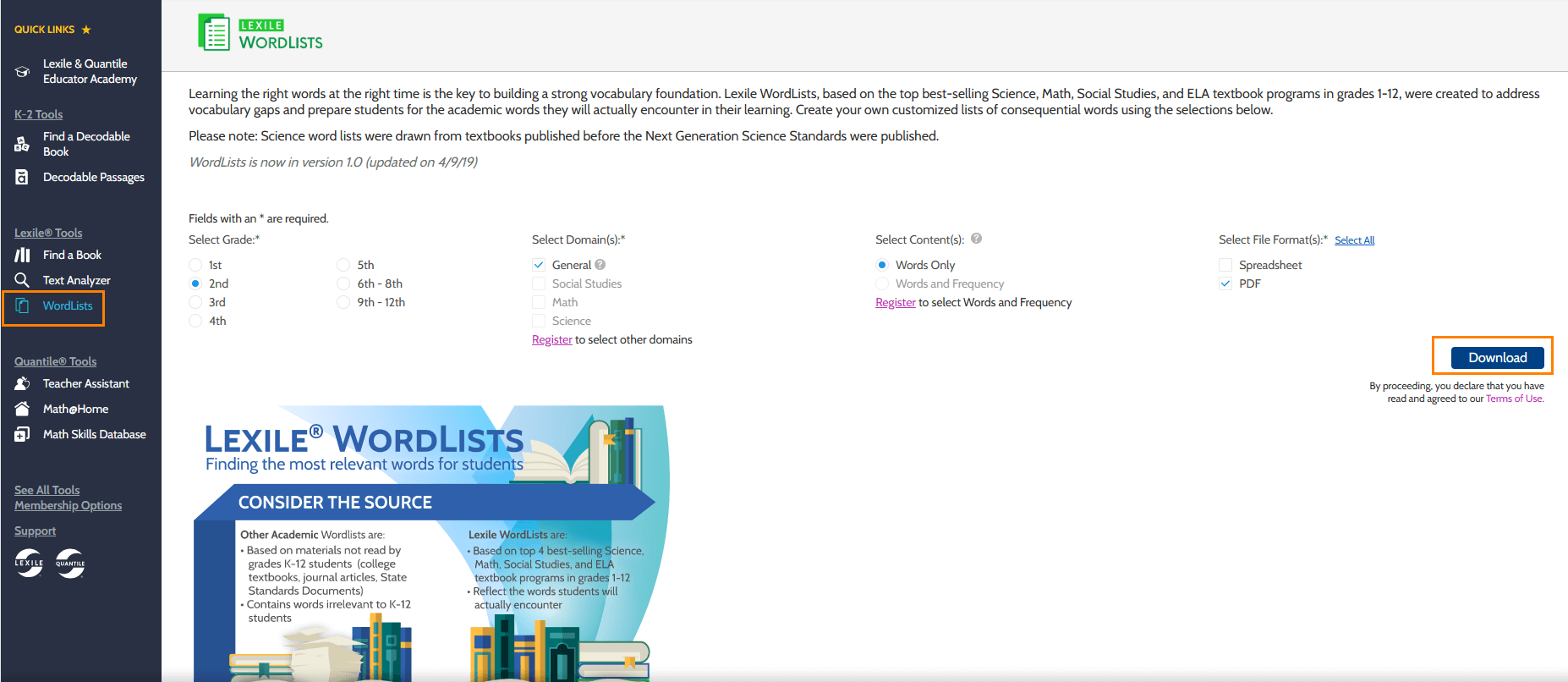Select the 1st grade radio button

coord(195,265)
